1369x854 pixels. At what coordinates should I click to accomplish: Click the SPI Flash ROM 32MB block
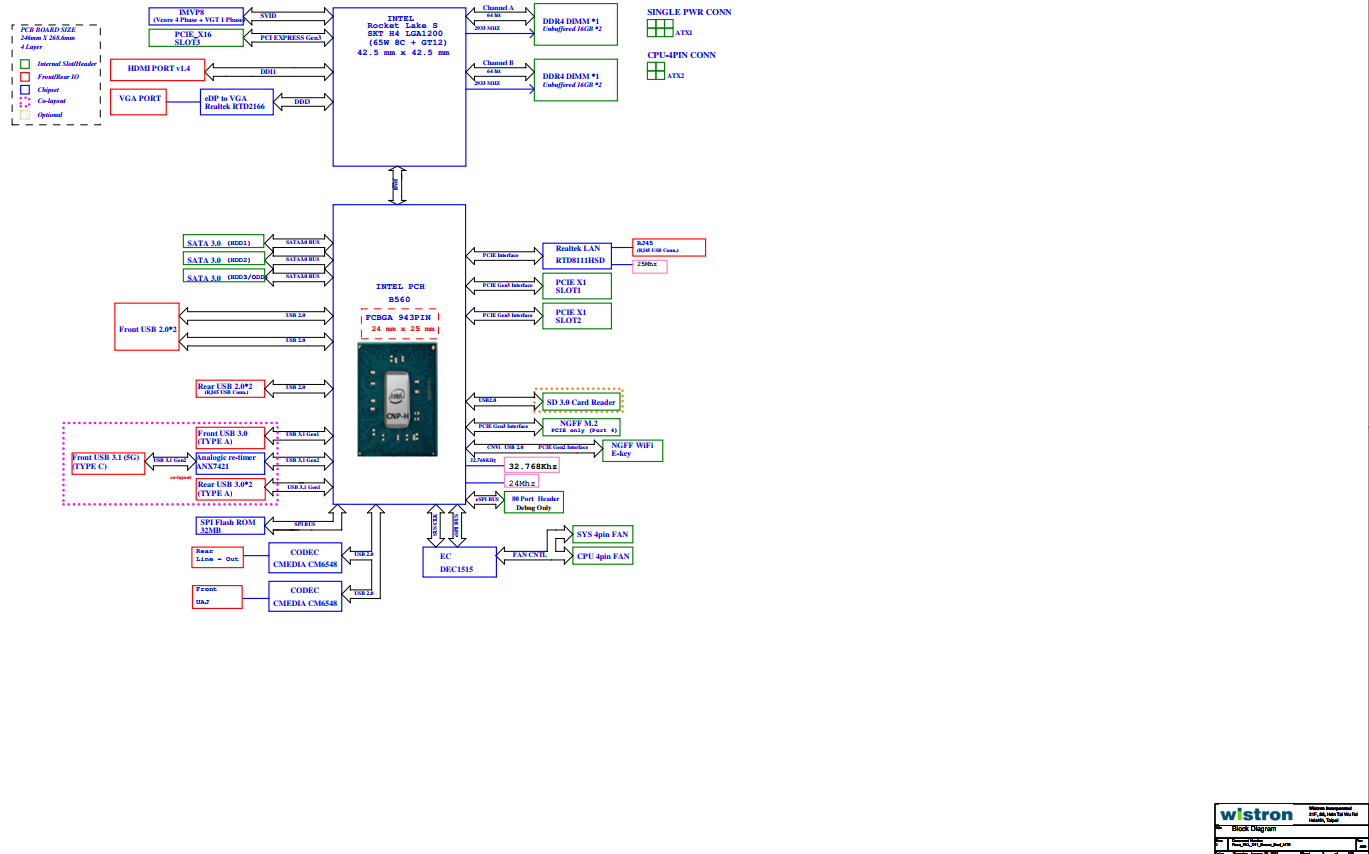(x=230, y=526)
